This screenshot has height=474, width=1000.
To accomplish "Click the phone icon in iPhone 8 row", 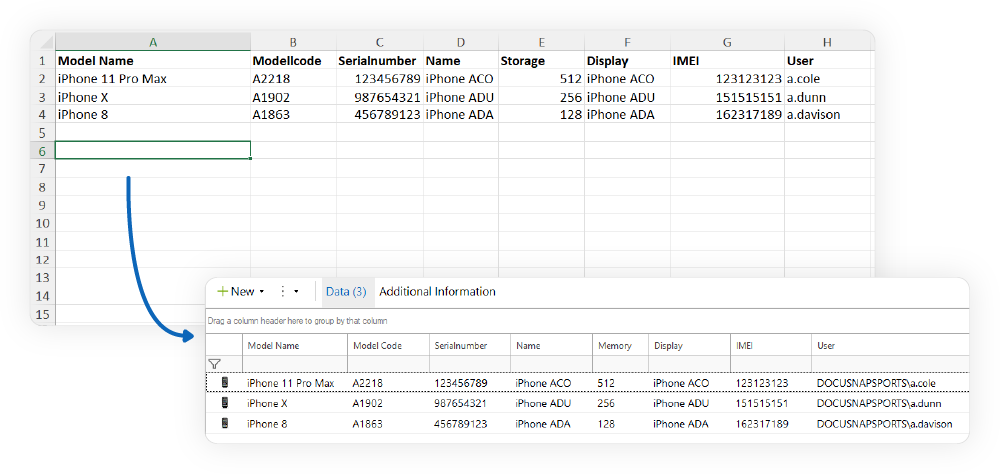I will point(224,423).
